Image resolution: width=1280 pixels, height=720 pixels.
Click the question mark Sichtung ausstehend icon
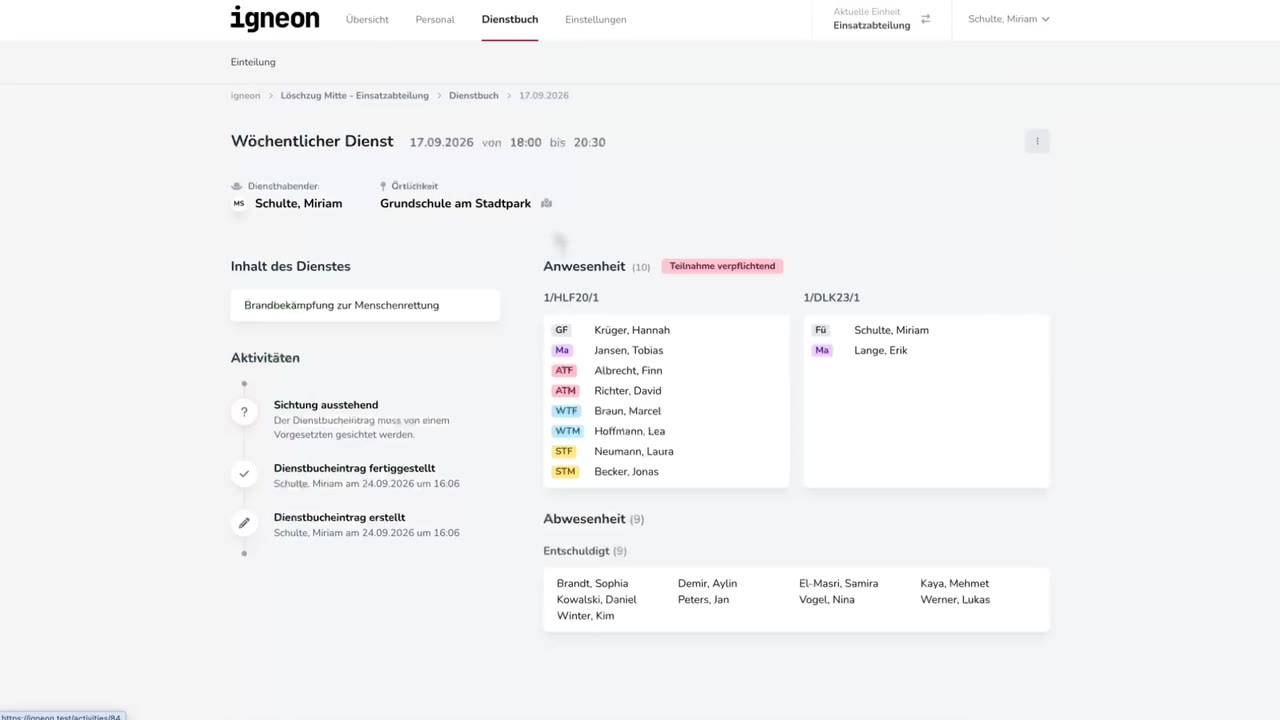click(x=244, y=412)
